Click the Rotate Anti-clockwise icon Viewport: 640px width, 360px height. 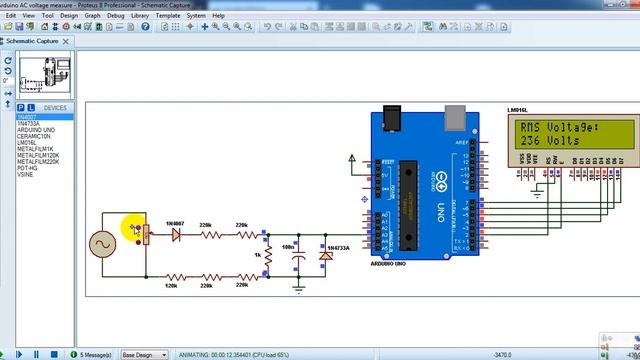(8, 71)
